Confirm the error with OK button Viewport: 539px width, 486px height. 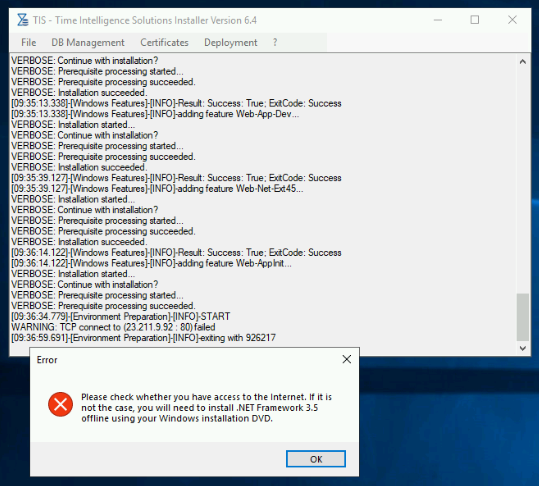[x=316, y=459]
